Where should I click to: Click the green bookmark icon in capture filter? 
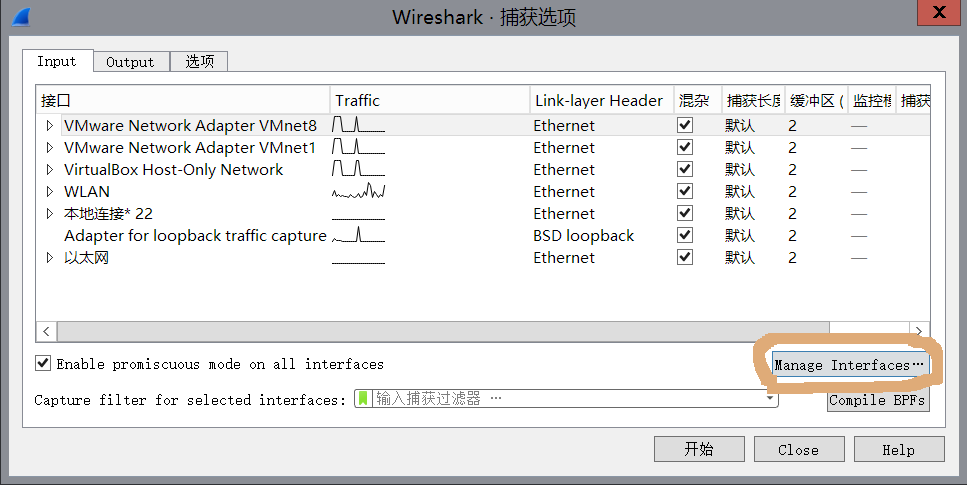(363, 398)
